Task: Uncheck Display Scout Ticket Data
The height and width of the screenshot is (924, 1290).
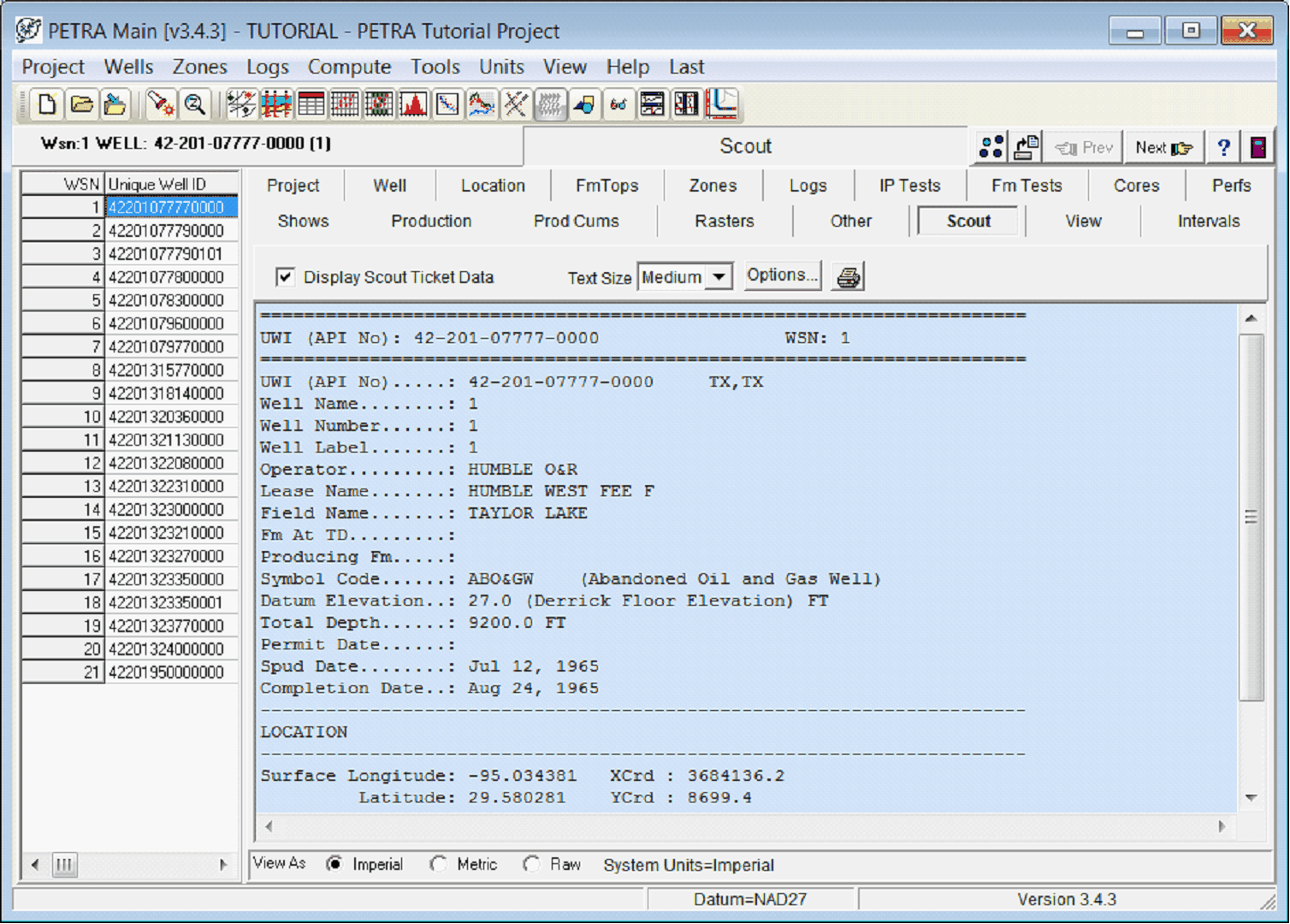Action: tap(285, 277)
